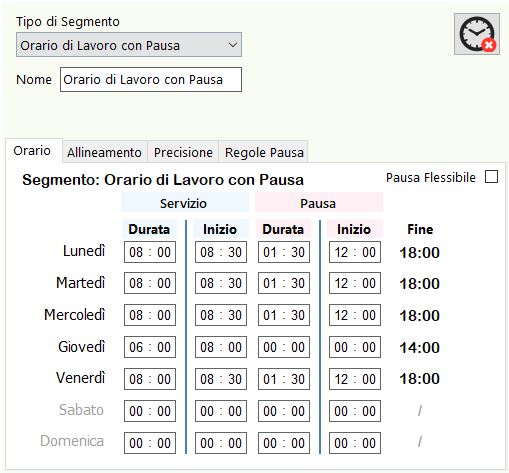
Task: Click Lunedì Servizio Durata time field
Action: 150,252
